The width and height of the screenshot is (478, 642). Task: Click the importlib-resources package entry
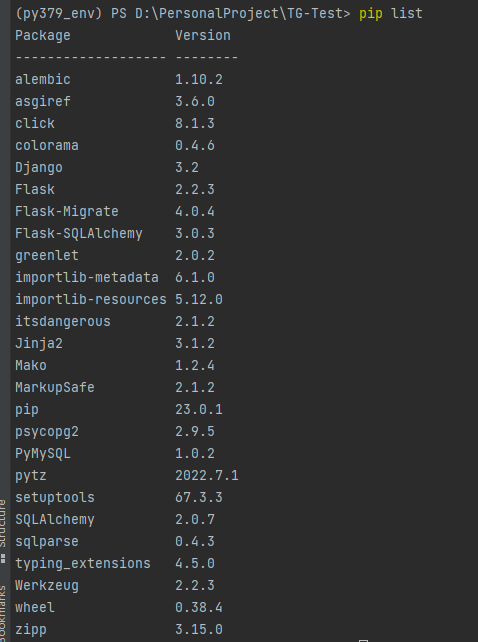[91, 299]
